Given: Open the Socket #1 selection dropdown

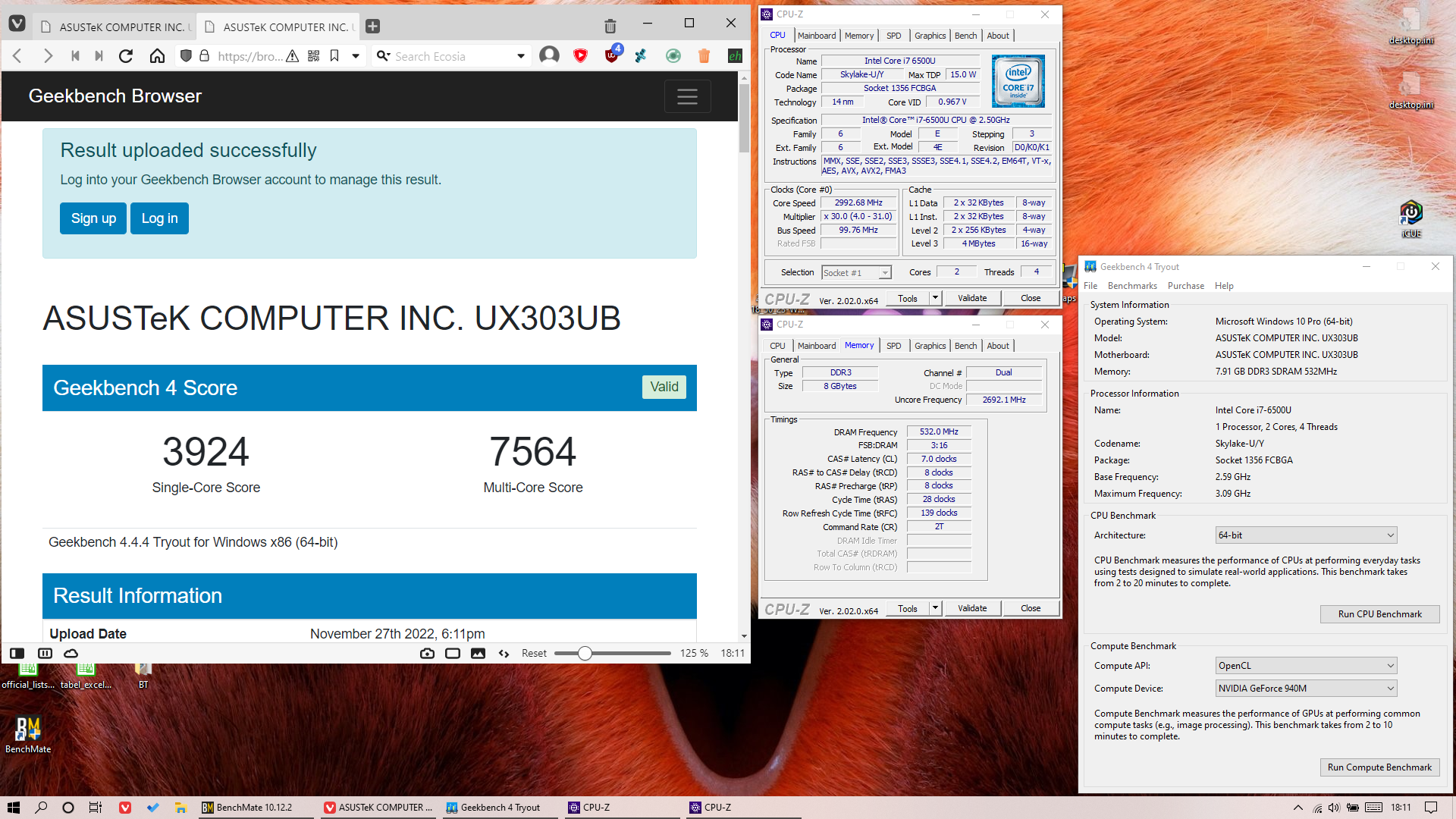Looking at the screenshot, I should [x=856, y=273].
